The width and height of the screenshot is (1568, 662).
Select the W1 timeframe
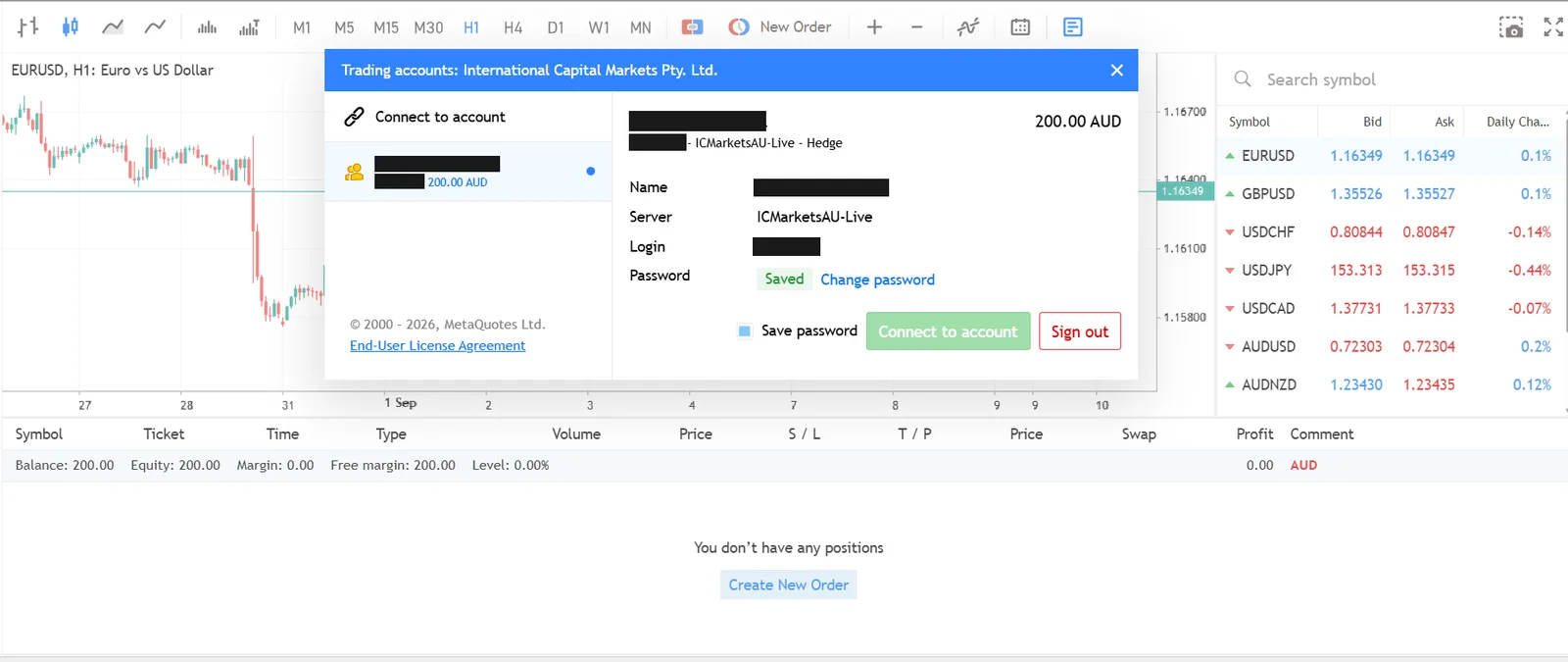pyautogui.click(x=599, y=27)
